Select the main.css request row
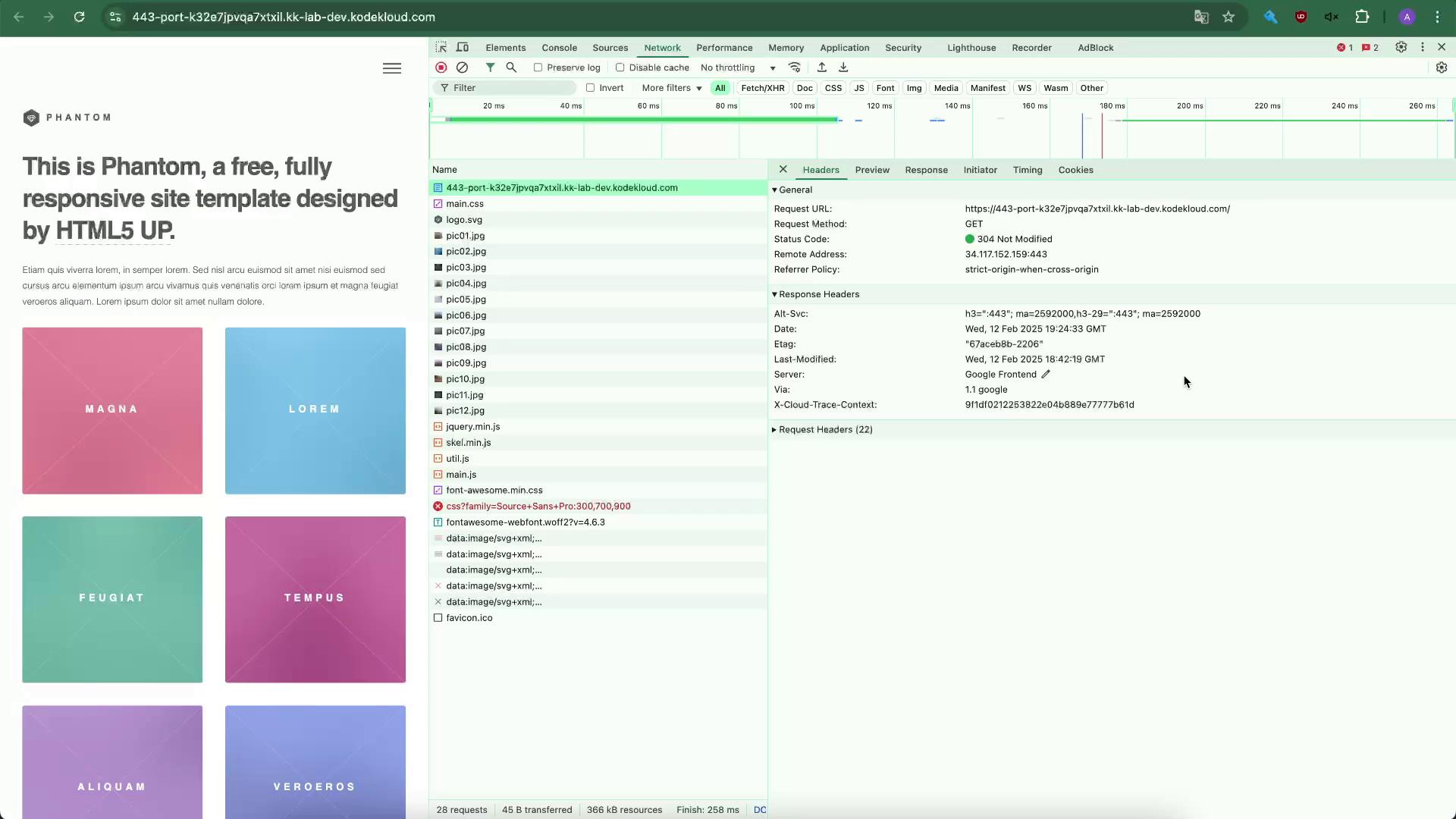 [464, 204]
